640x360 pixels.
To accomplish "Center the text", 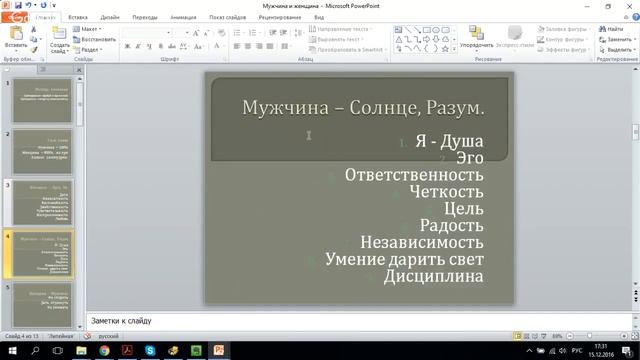I will tap(248, 47).
